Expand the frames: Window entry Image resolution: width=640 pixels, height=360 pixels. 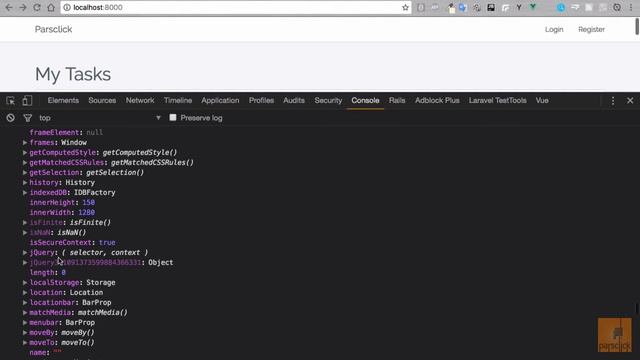click(25, 142)
